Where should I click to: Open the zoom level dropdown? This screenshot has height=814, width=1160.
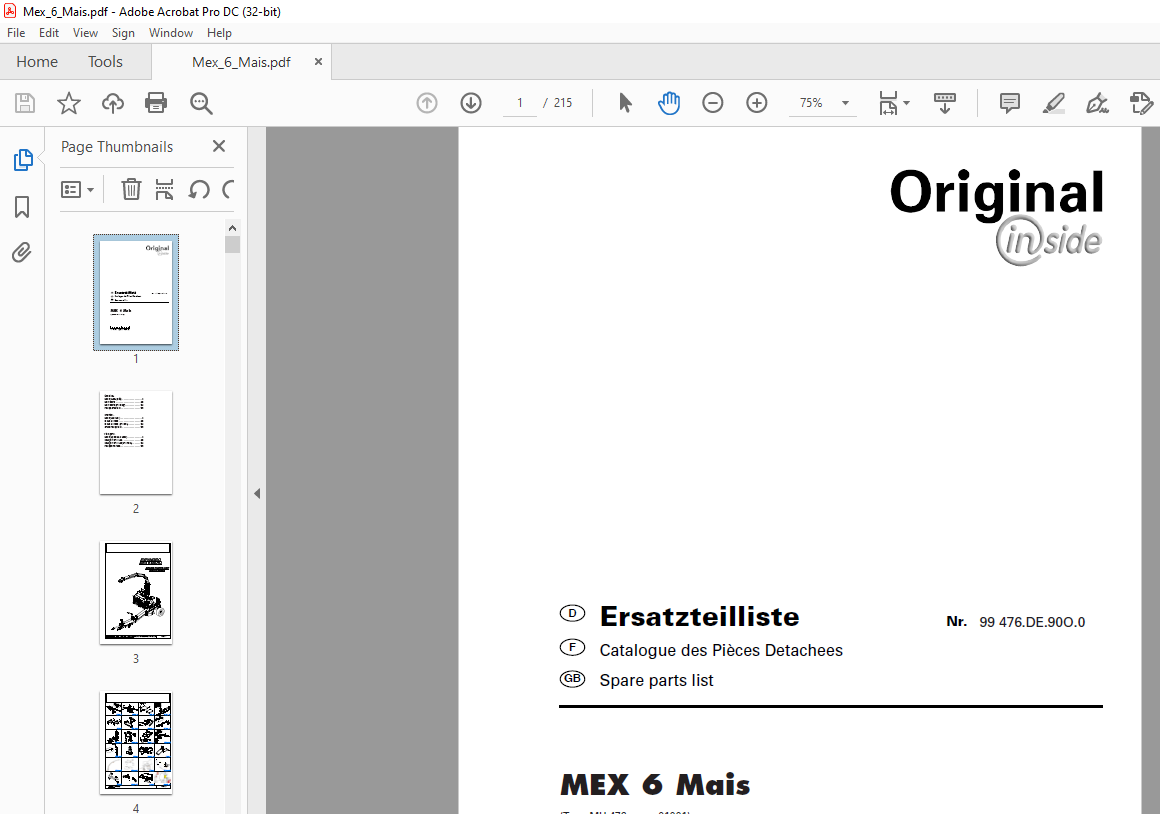(x=846, y=103)
